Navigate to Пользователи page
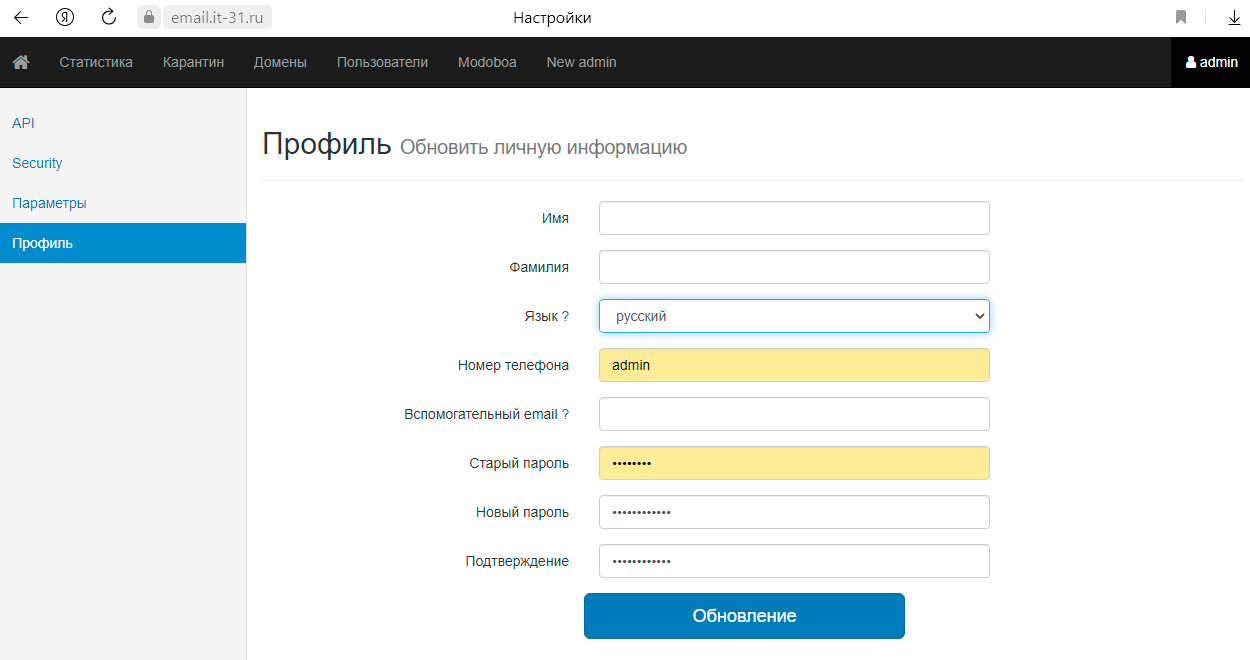Screen dimensions: 1250x660 click(382, 62)
